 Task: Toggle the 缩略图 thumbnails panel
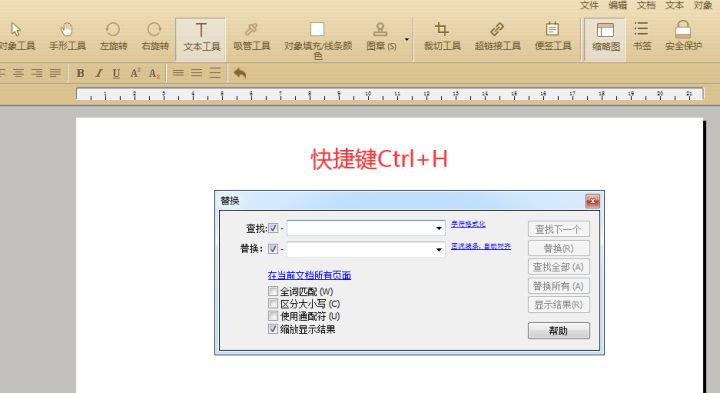pyautogui.click(x=605, y=38)
